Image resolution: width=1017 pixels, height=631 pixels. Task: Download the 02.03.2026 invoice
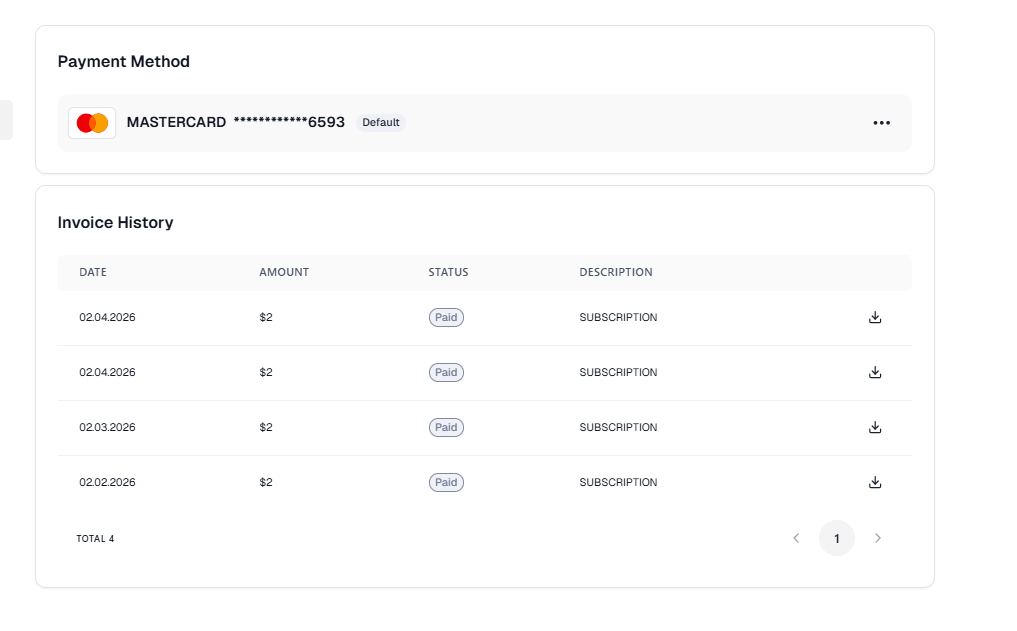pos(875,428)
